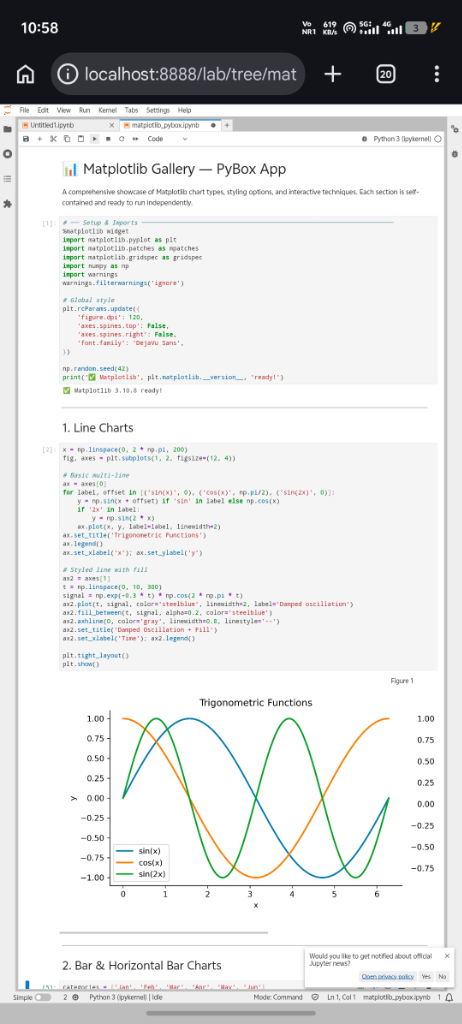Copy the selected cell
This screenshot has height=1024, width=462.
click(67, 139)
